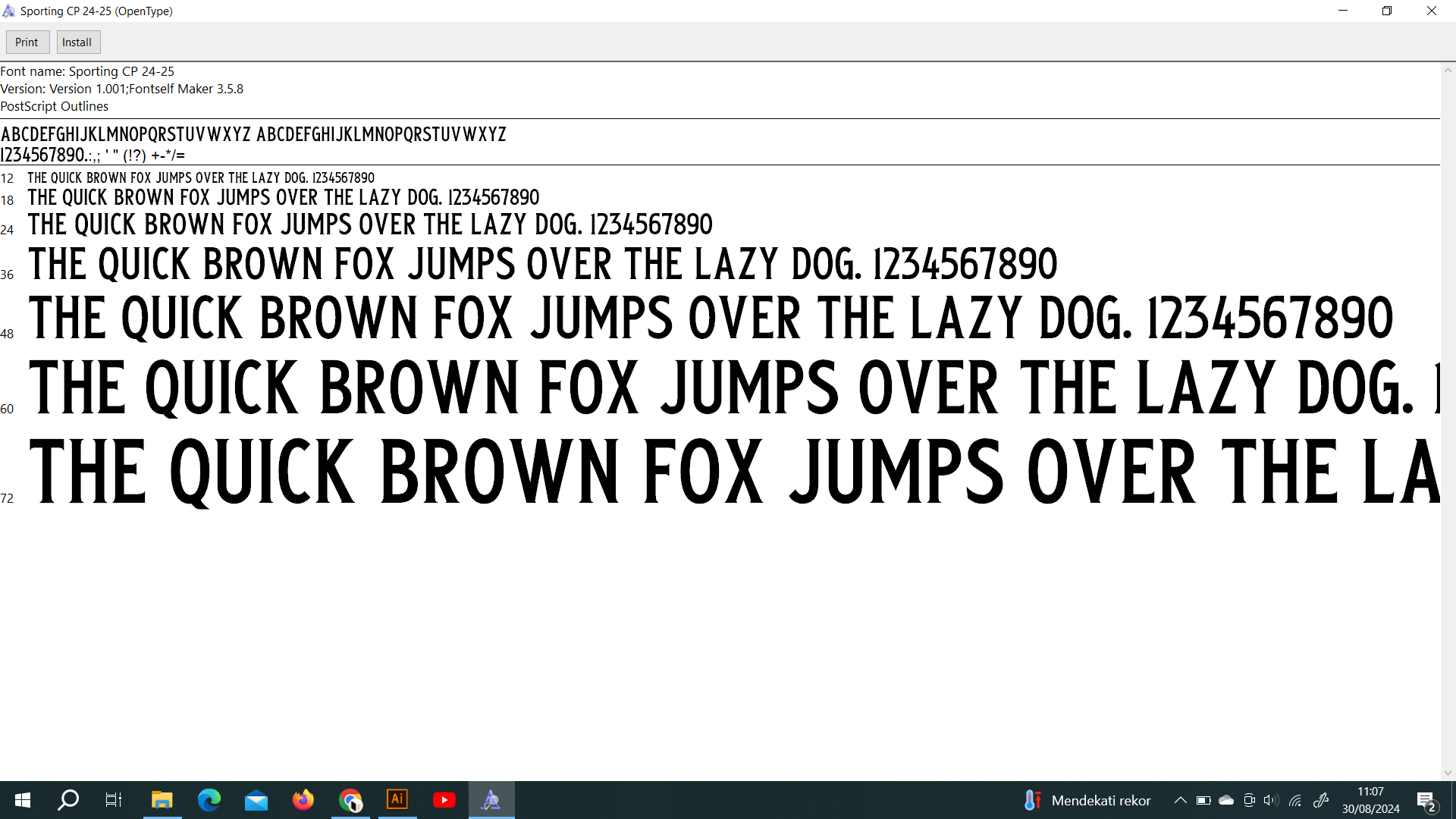Open Microsoft Edge from the taskbar
Image resolution: width=1456 pixels, height=819 pixels.
pos(209,800)
